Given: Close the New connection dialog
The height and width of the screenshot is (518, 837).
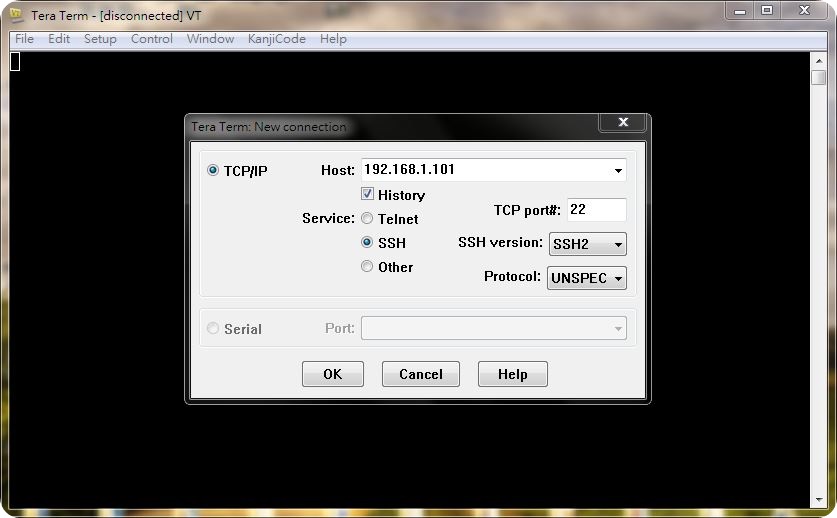Looking at the screenshot, I should 623,122.
